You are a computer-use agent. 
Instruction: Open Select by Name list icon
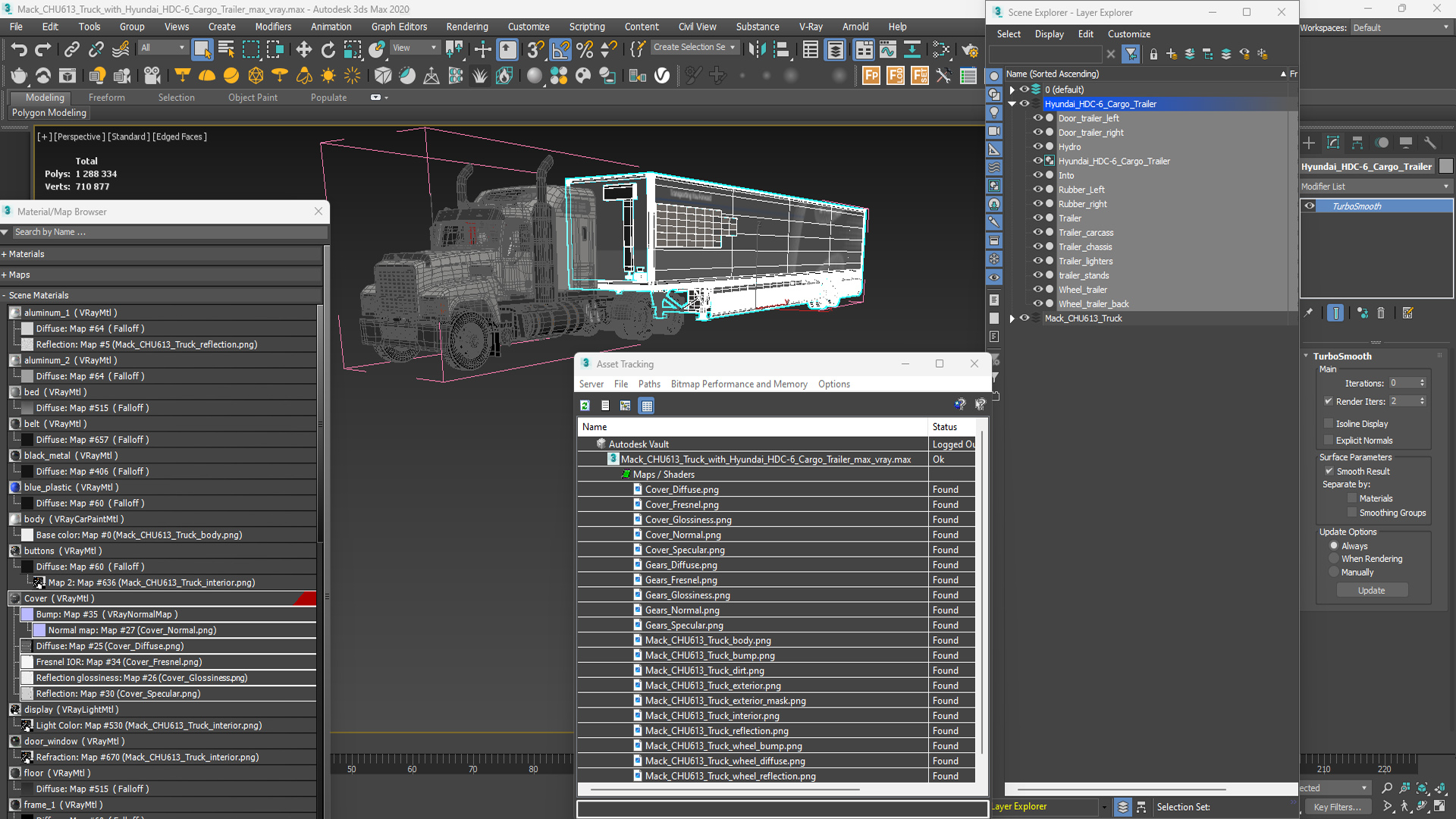click(226, 50)
